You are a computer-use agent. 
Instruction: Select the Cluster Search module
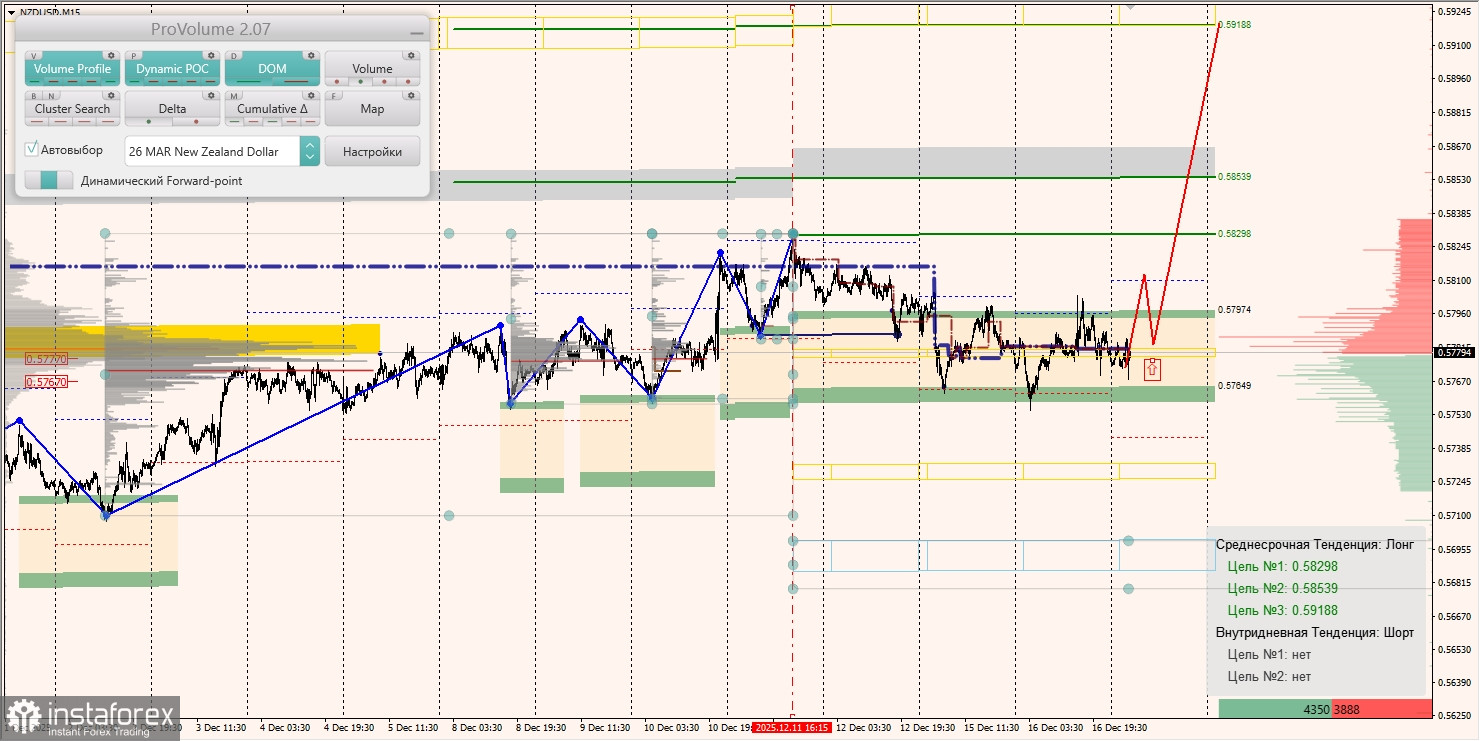coord(72,109)
